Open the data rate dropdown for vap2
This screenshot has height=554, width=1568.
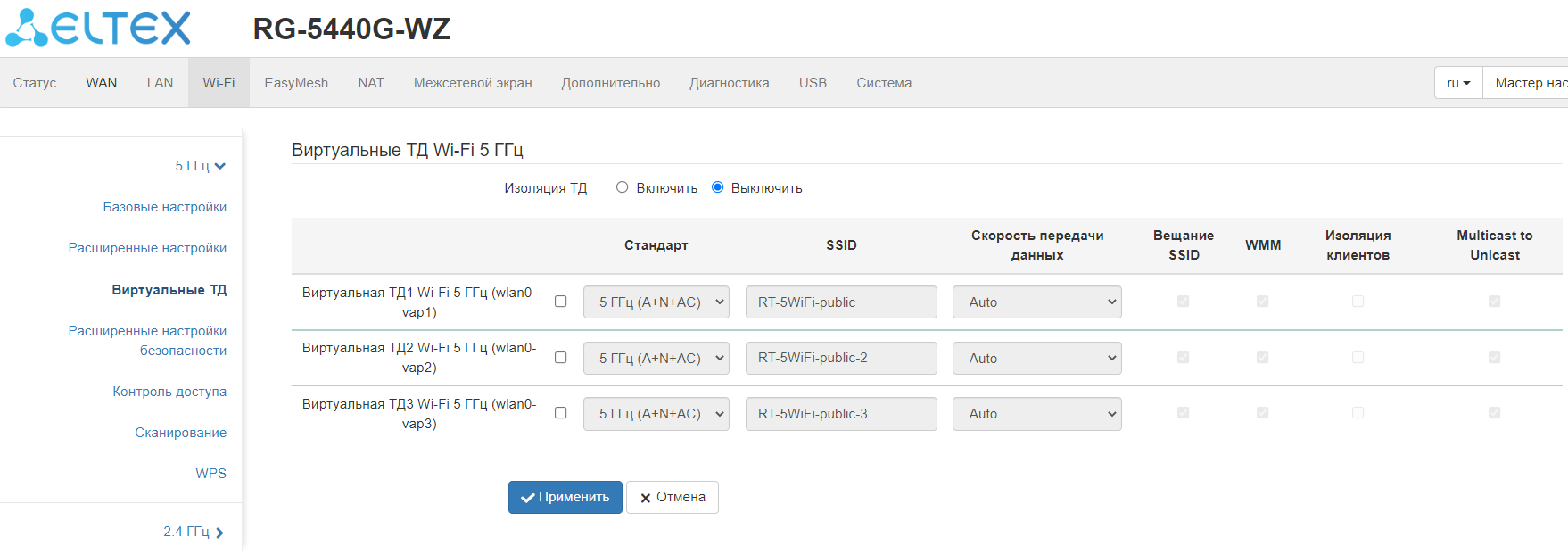pos(1036,359)
